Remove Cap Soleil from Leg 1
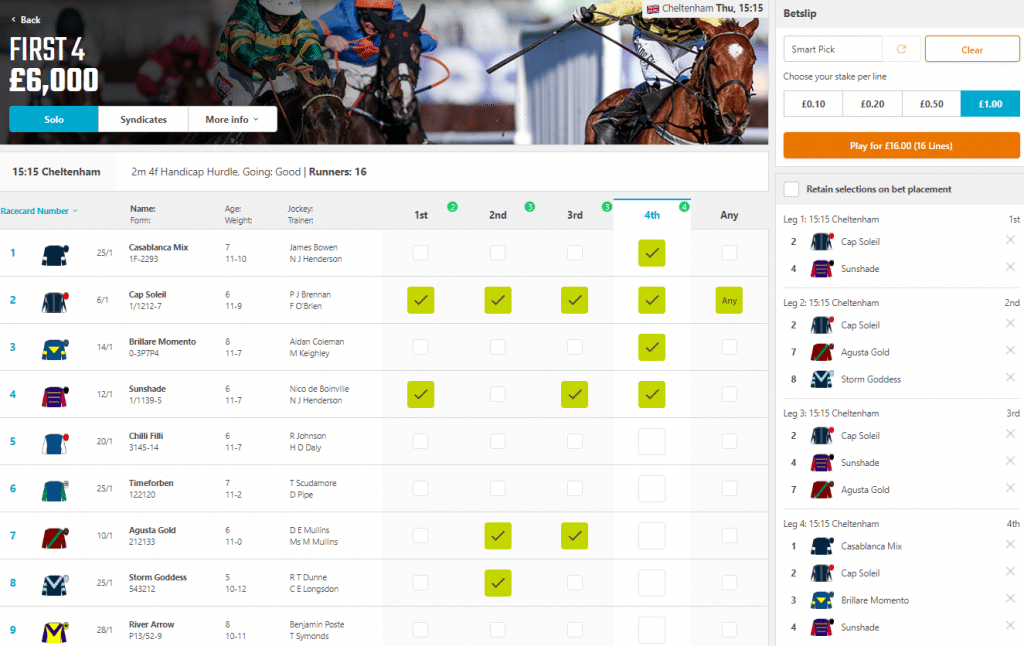Image resolution: width=1024 pixels, height=646 pixels. (x=1008, y=241)
